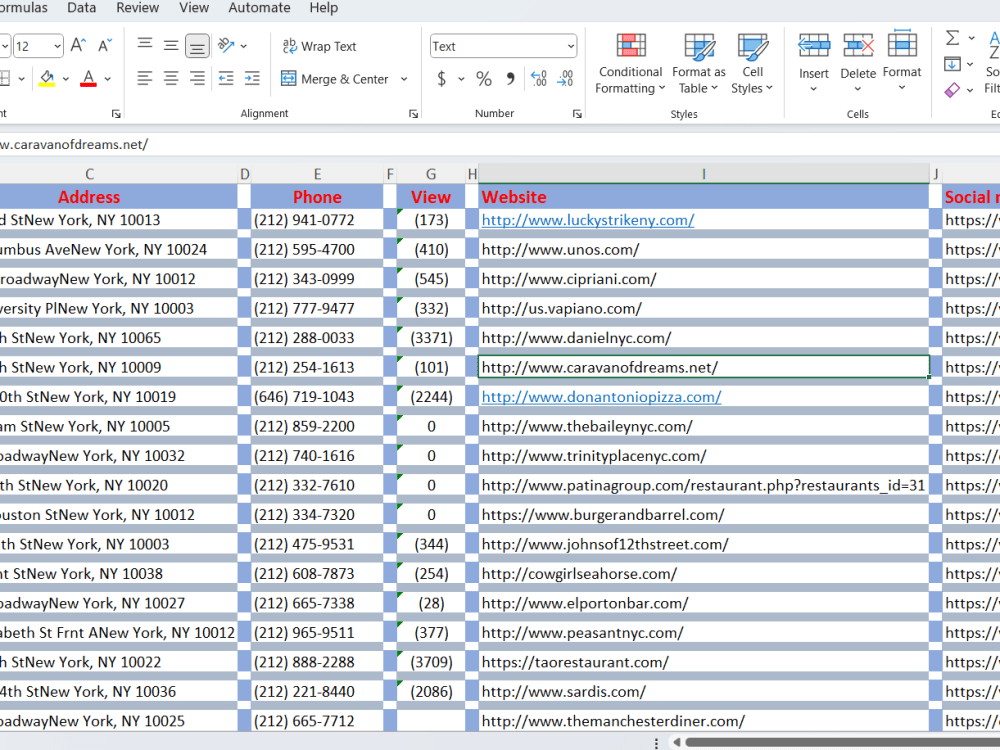Screen dimensions: 1000x750
Task: Open the Automate tab
Action: [260, 8]
